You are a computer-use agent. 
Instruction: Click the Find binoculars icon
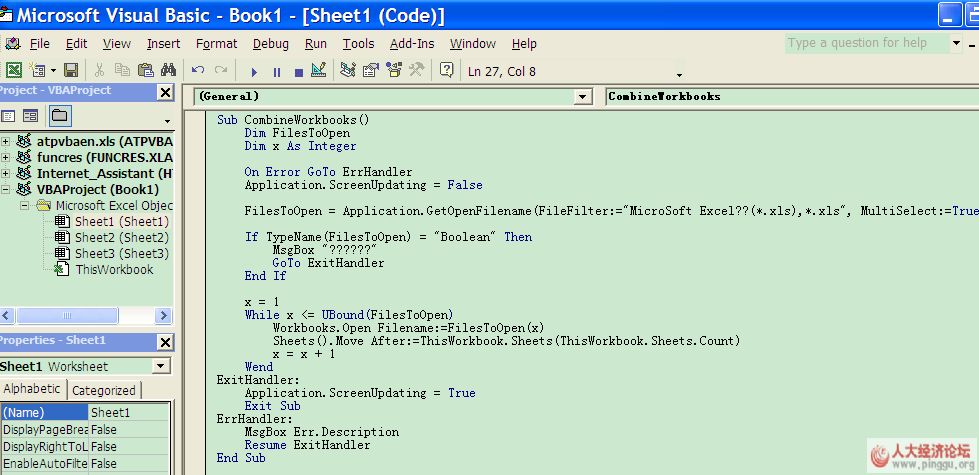pyautogui.click(x=169, y=70)
